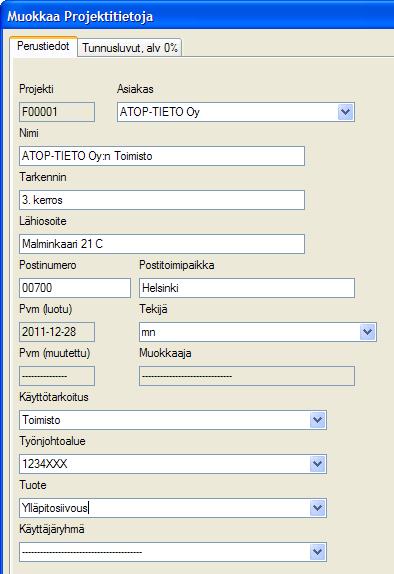
Task: Open the Työnjohtoalue dropdown arrow
Action: click(x=317, y=464)
